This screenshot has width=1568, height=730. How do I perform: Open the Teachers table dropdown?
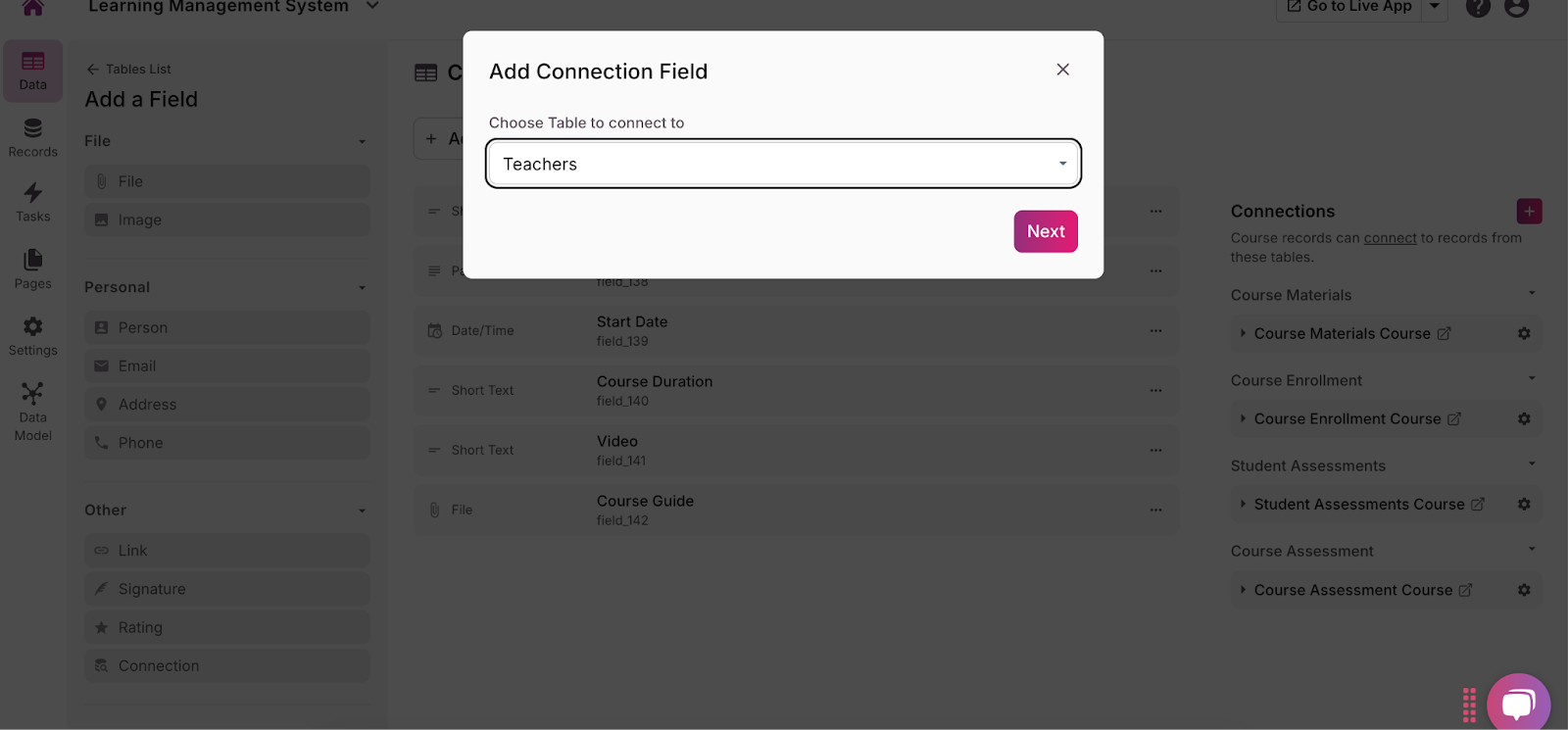pyautogui.click(x=783, y=164)
